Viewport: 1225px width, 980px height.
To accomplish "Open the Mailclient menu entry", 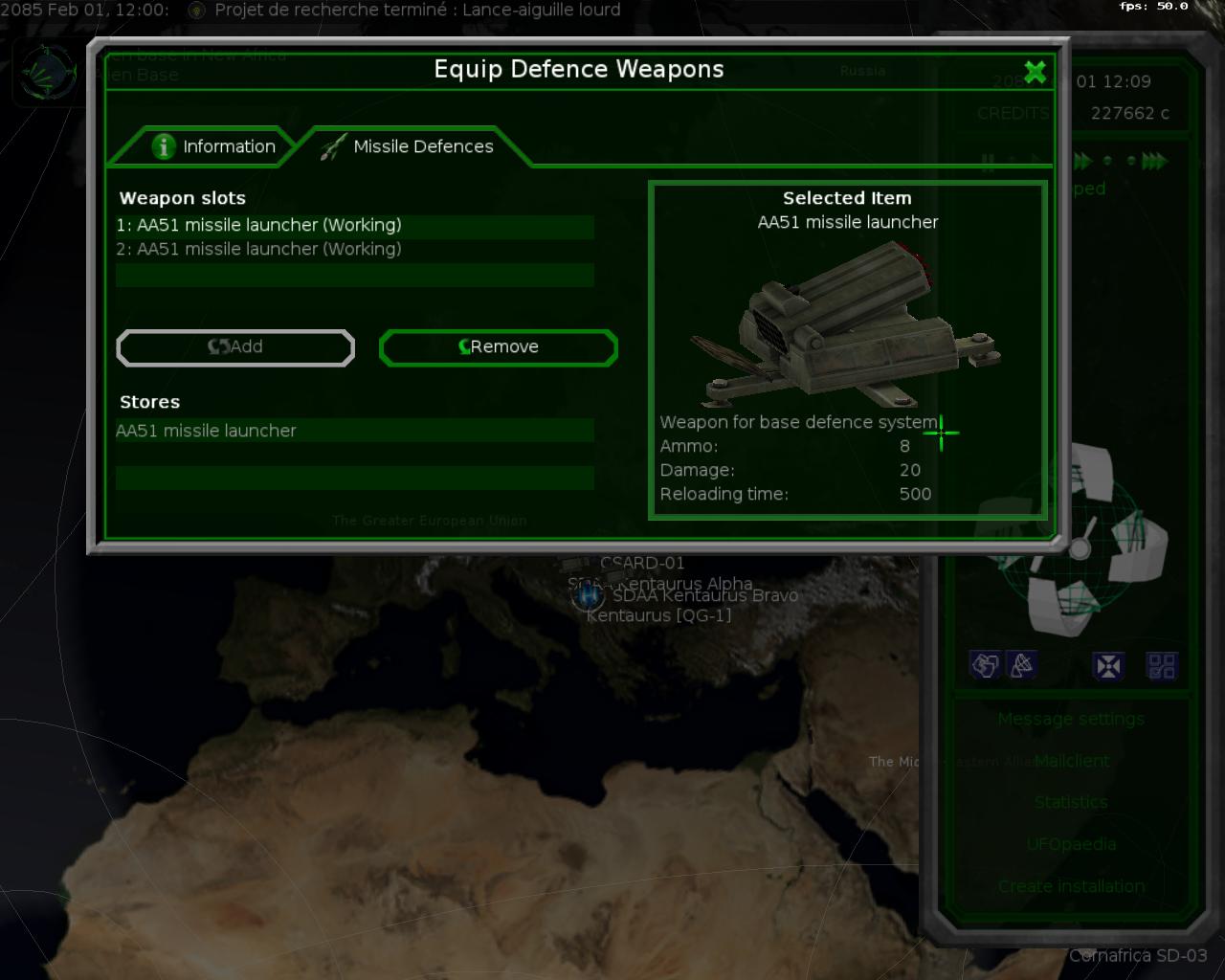I will pos(1072,761).
